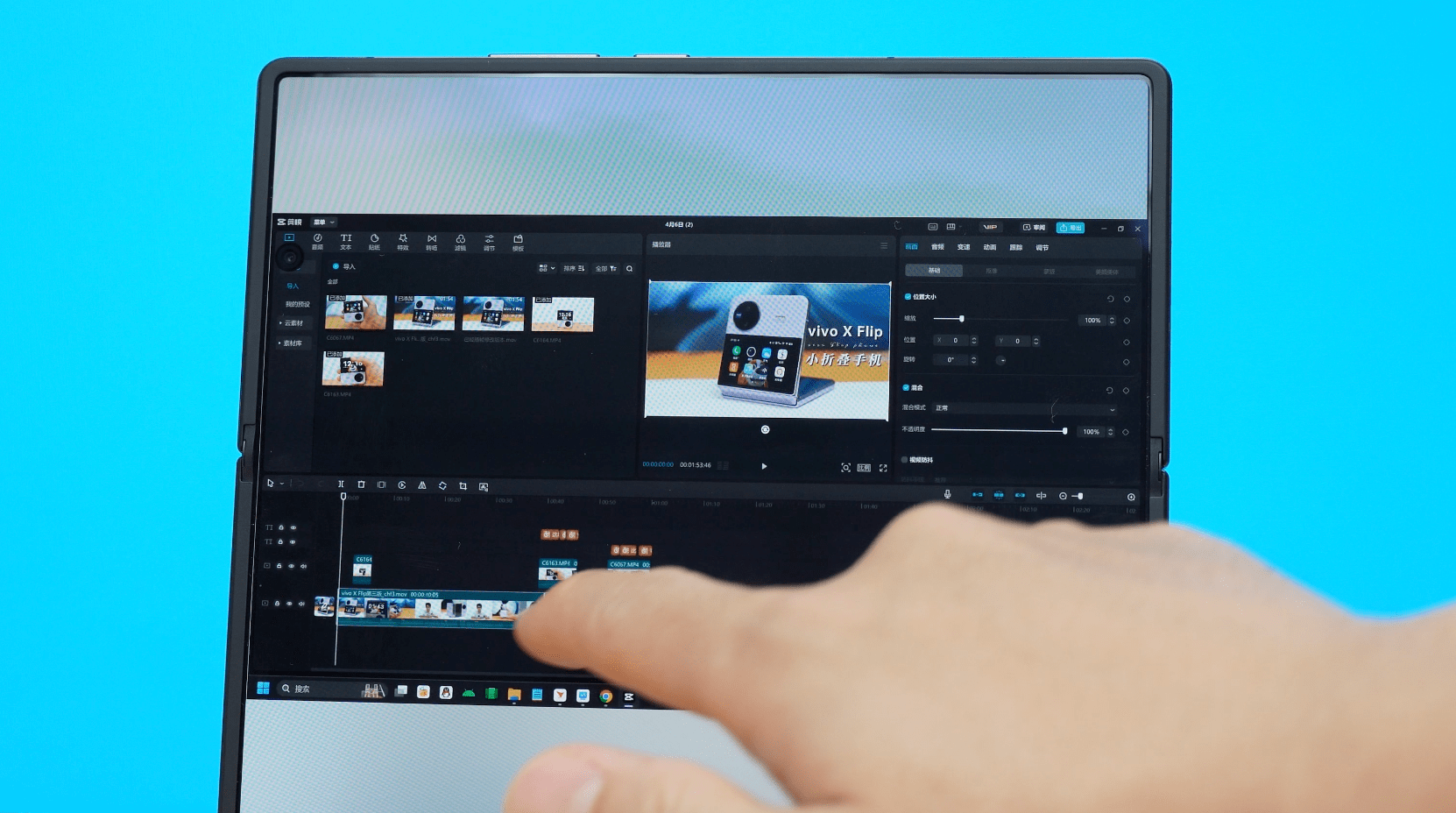The image size is (1456, 813).
Task: Select the 基础 basic sub-tab
Action: coord(934,271)
